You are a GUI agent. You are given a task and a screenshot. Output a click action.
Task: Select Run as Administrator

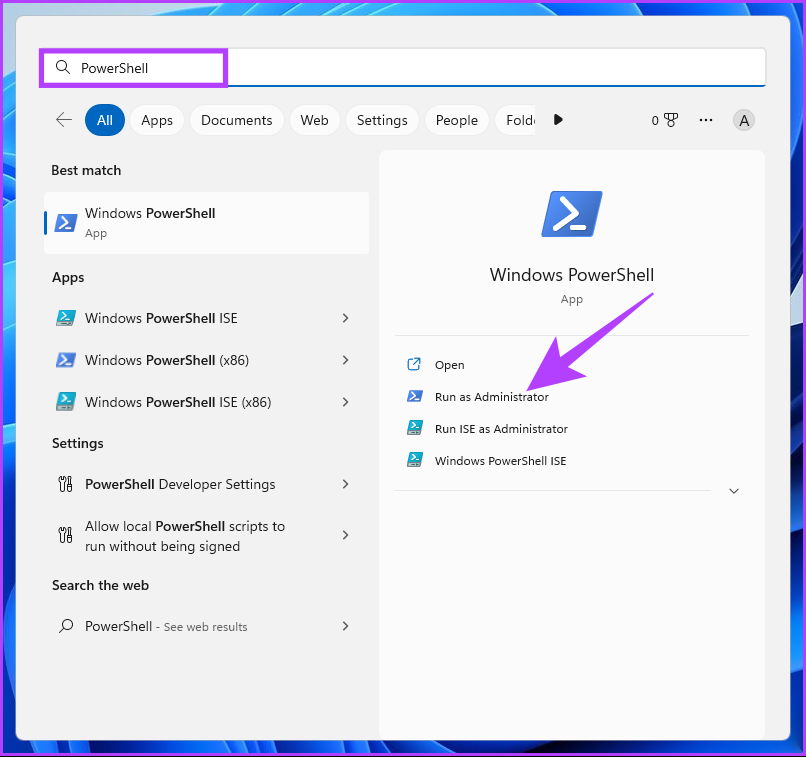pyautogui.click(x=491, y=397)
